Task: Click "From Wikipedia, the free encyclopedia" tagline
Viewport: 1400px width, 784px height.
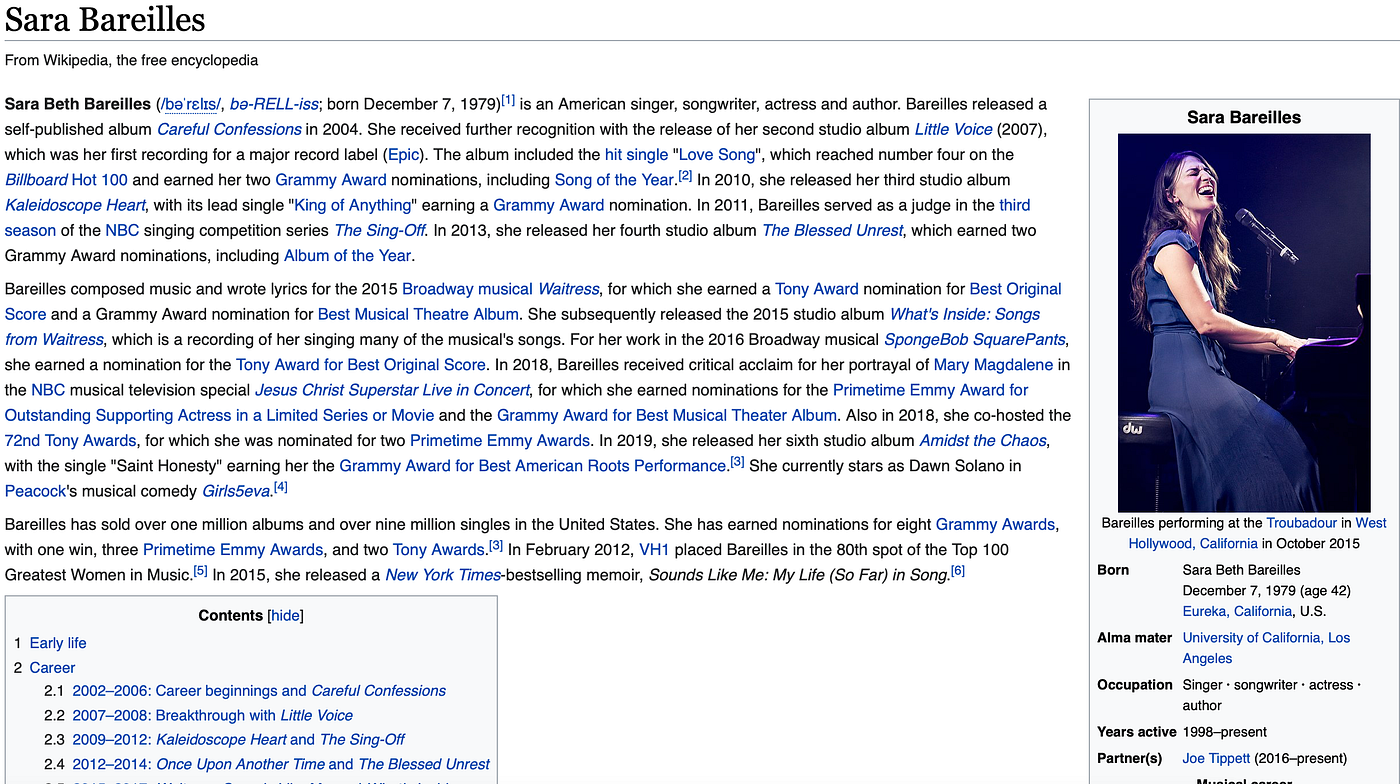Action: pos(131,60)
